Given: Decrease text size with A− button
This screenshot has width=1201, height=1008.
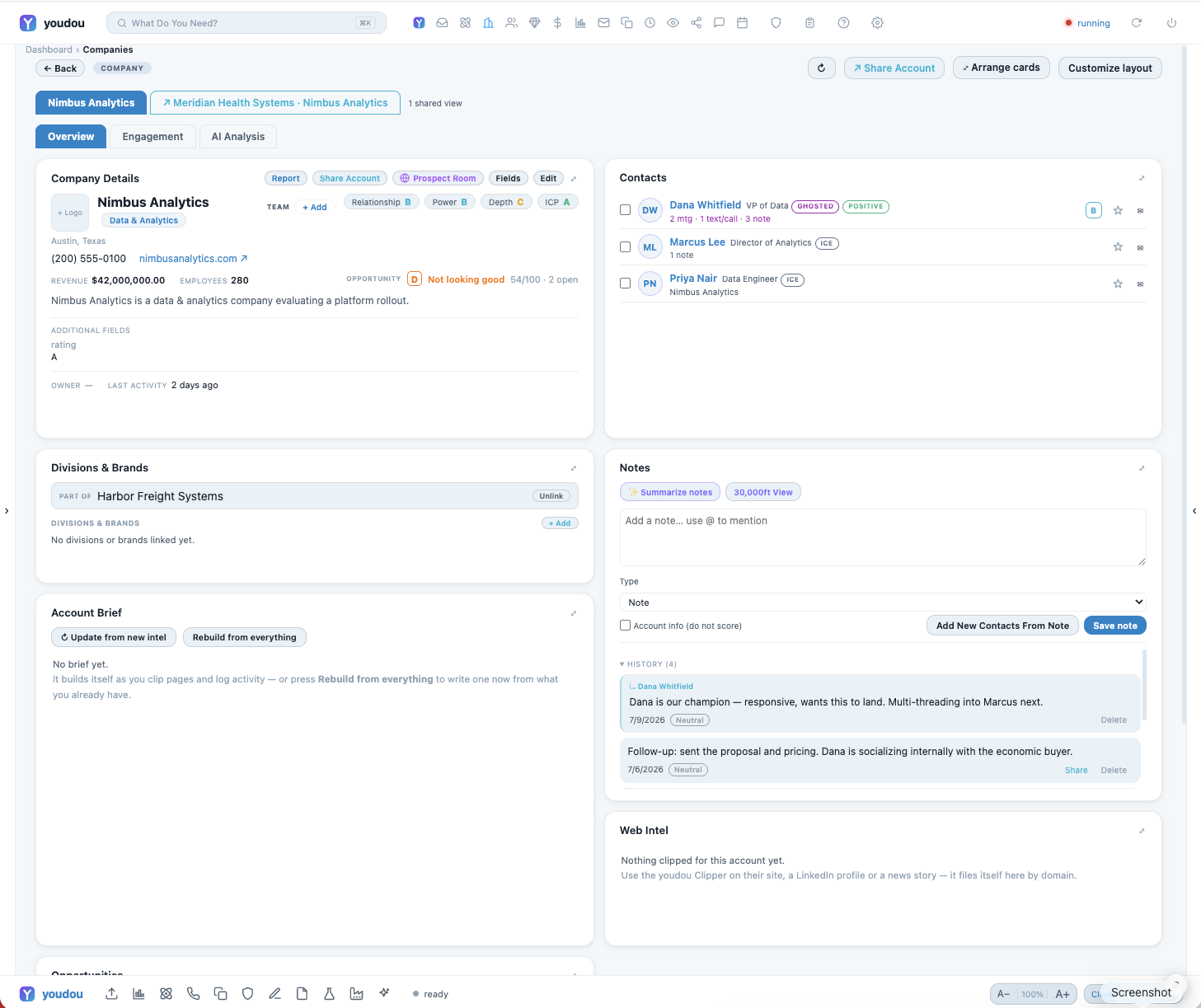Looking at the screenshot, I should (x=1004, y=994).
